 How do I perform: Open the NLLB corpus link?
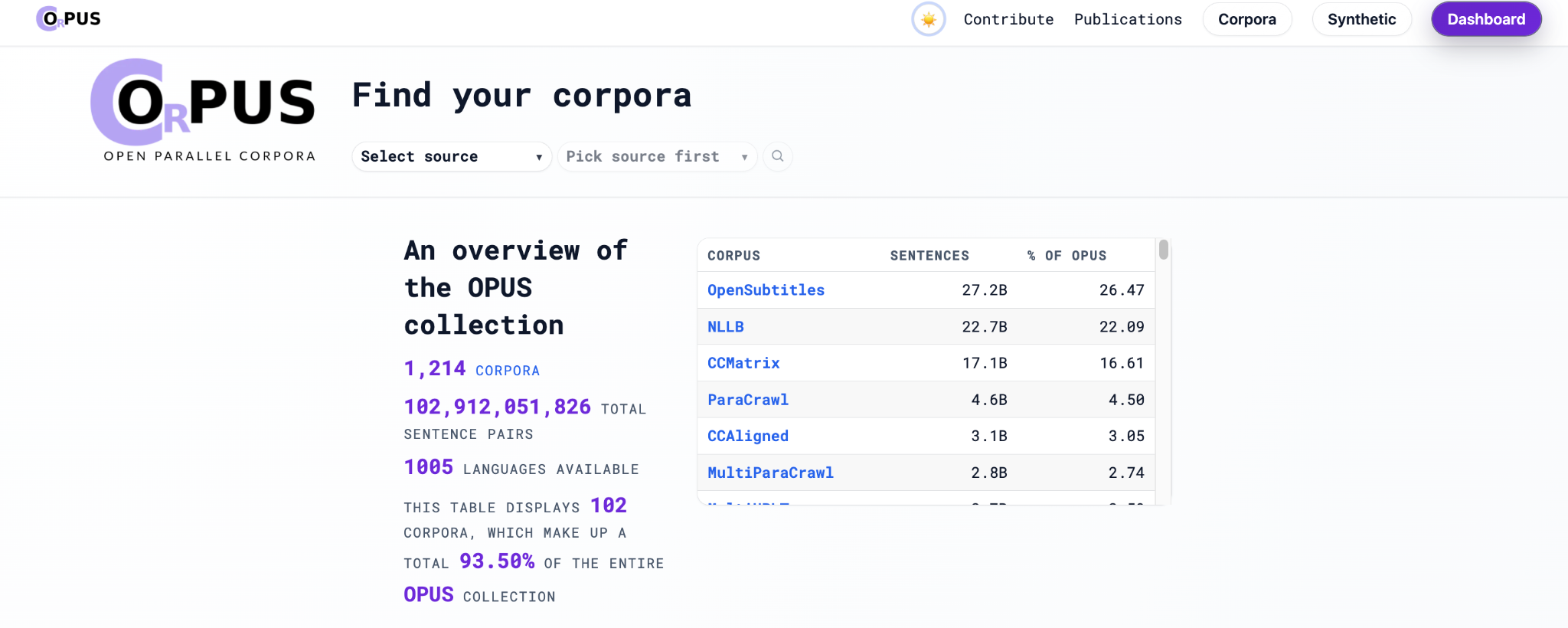725,327
